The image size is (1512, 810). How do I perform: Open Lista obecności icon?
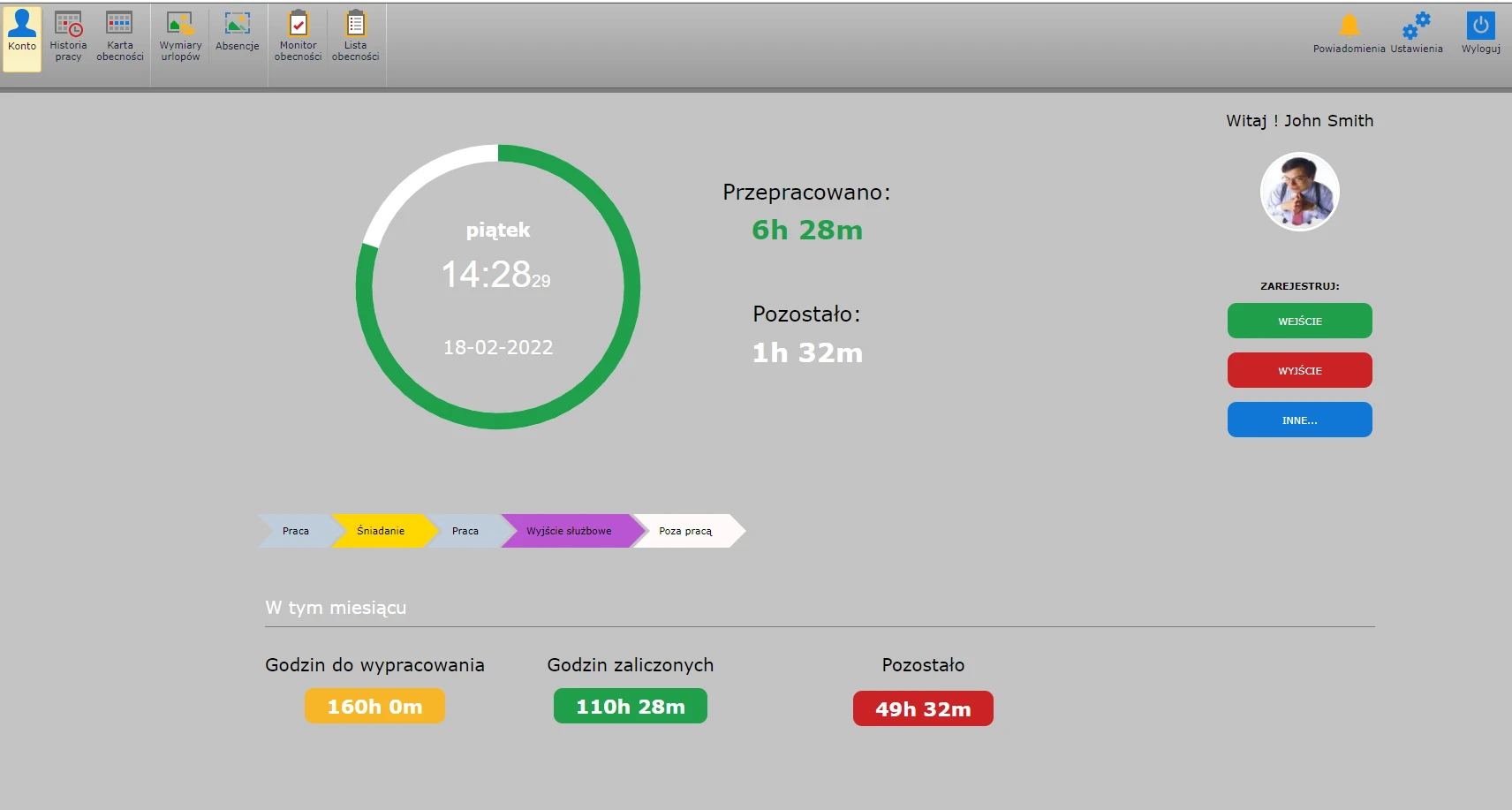coord(355,24)
